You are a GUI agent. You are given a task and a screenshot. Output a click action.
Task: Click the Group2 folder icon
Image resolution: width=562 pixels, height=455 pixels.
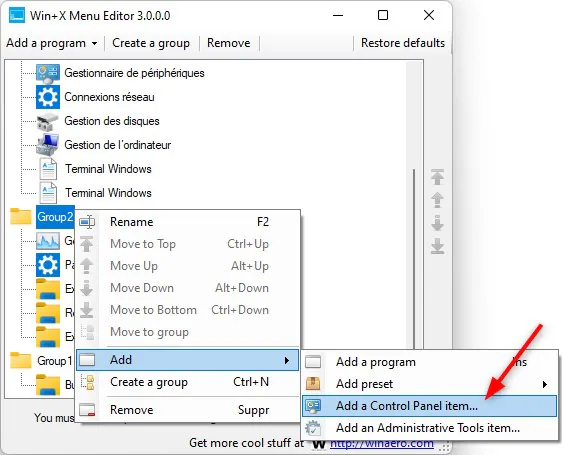click(x=20, y=217)
